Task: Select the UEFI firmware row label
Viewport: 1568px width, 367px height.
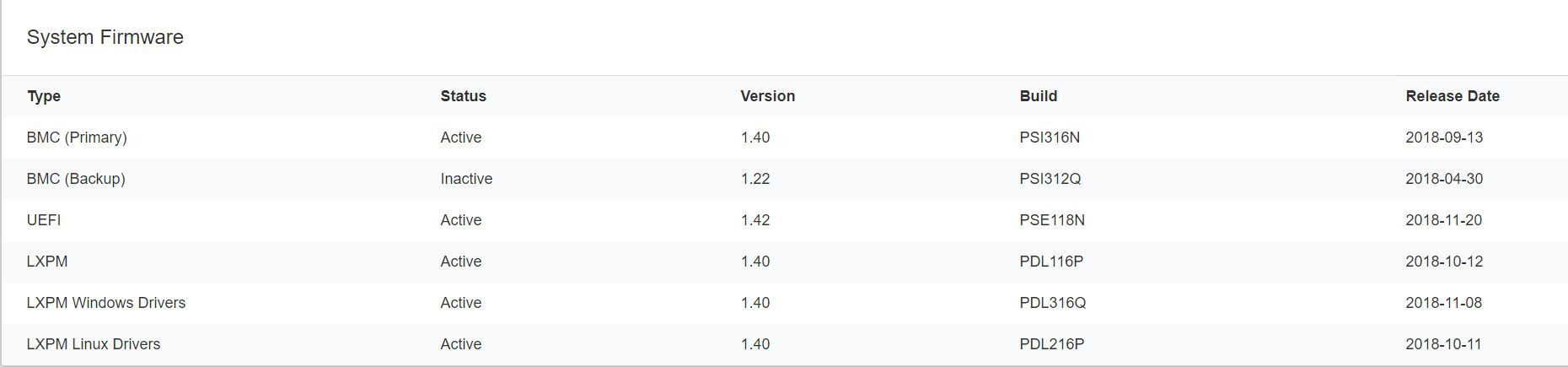Action: (x=44, y=220)
